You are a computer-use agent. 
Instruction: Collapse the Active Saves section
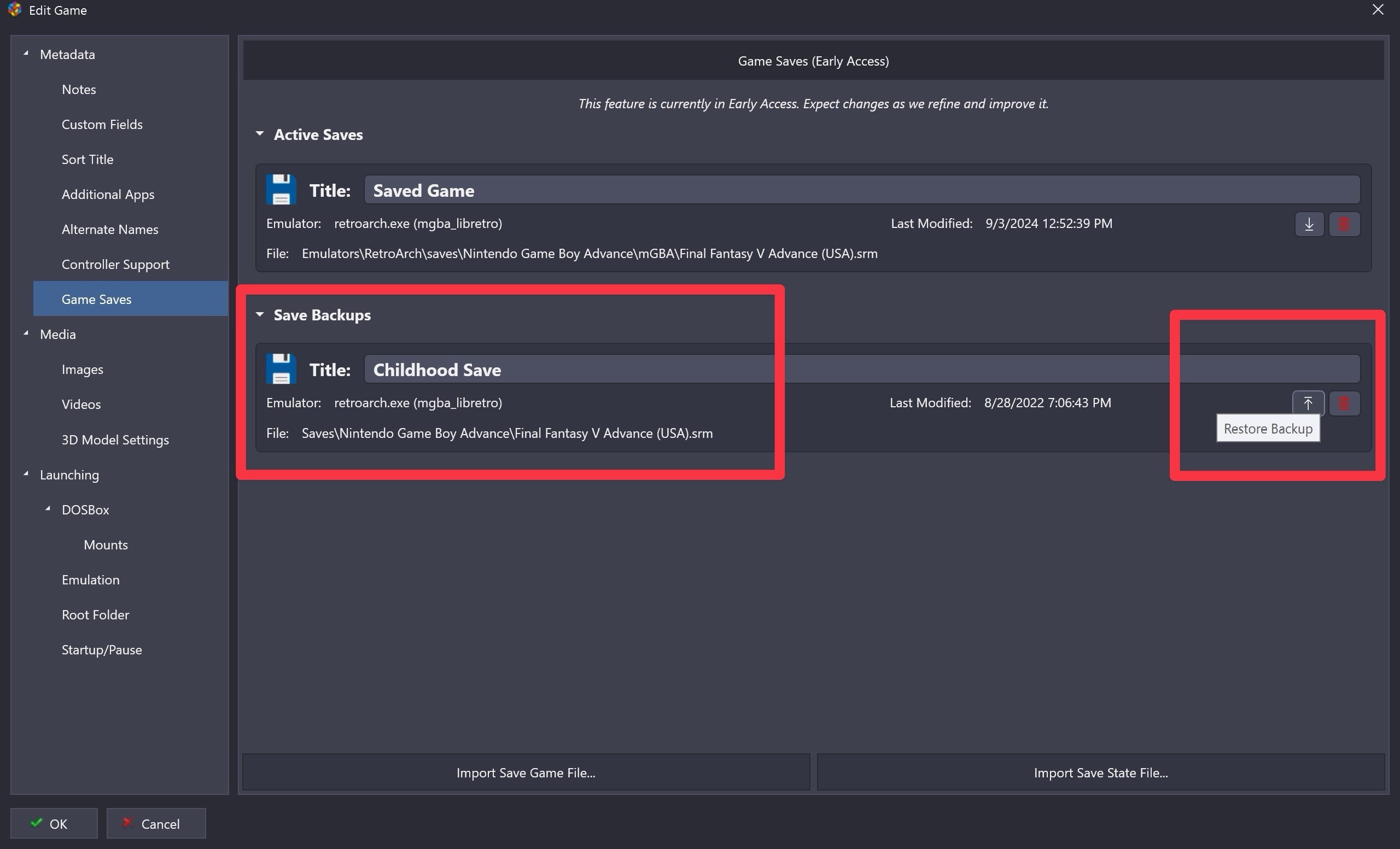260,134
